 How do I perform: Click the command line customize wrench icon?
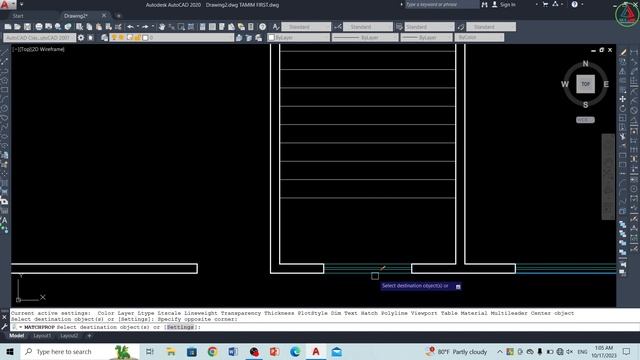coord(4,327)
